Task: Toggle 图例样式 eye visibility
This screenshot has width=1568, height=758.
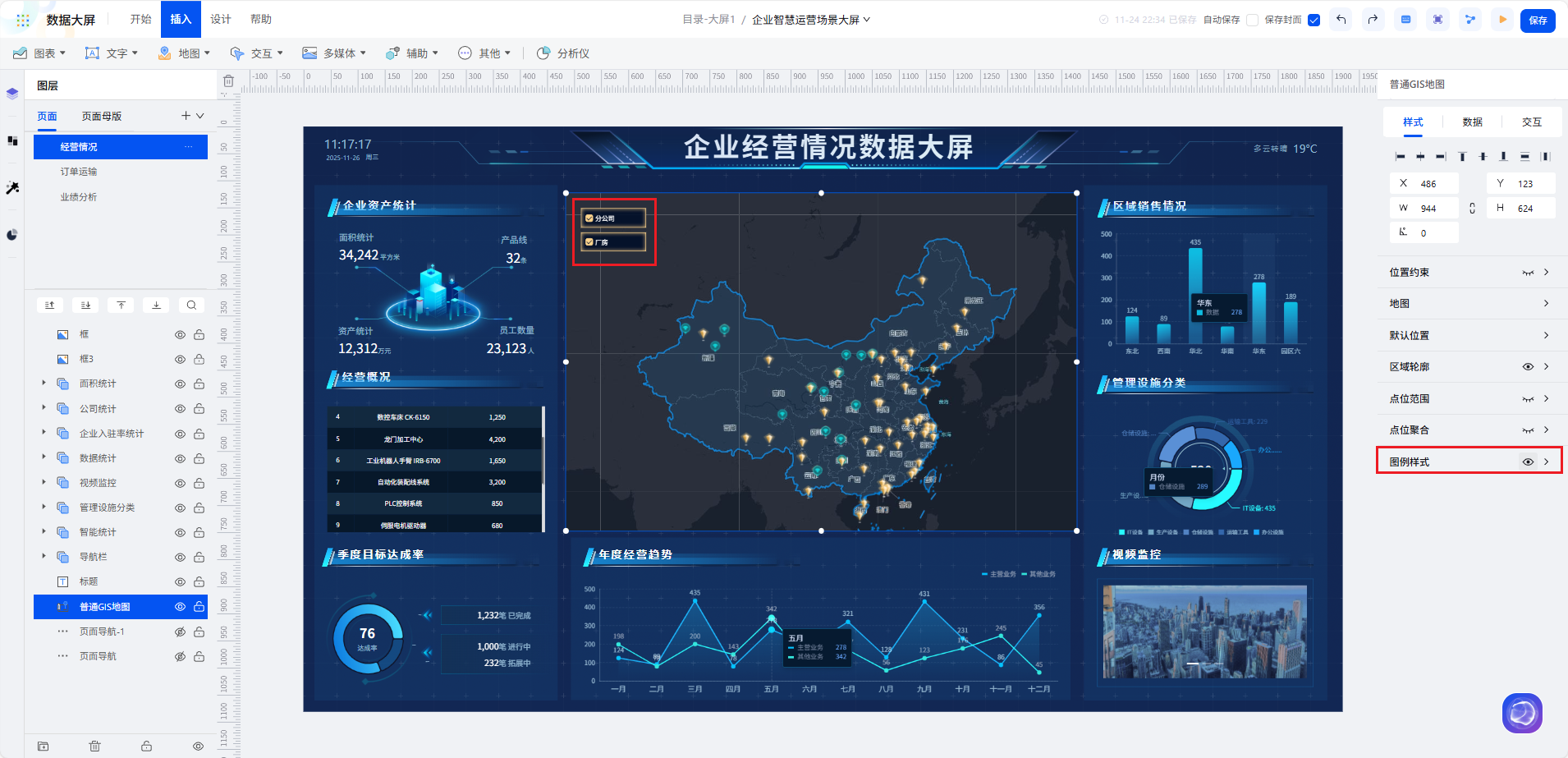Action: coord(1528,462)
